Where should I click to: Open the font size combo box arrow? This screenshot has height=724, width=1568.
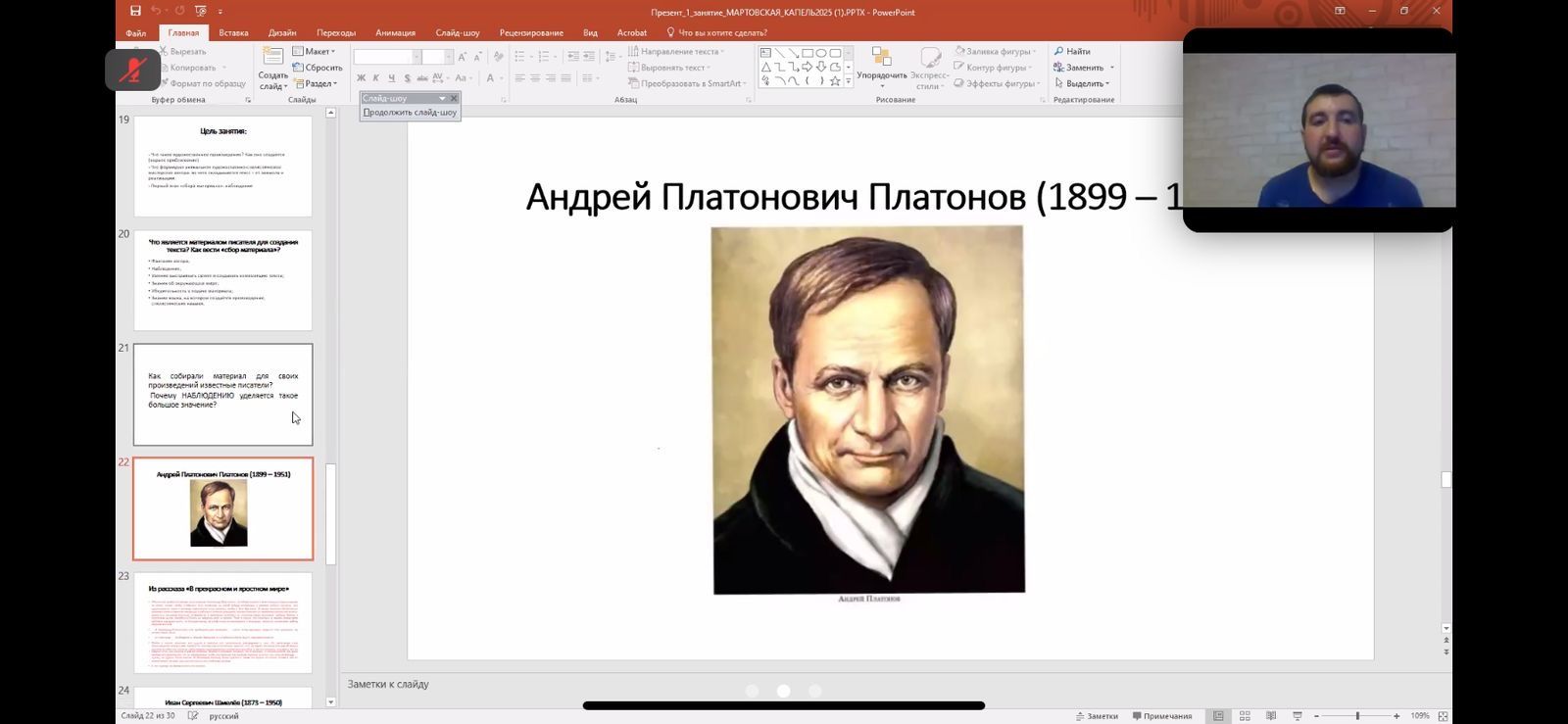448,57
